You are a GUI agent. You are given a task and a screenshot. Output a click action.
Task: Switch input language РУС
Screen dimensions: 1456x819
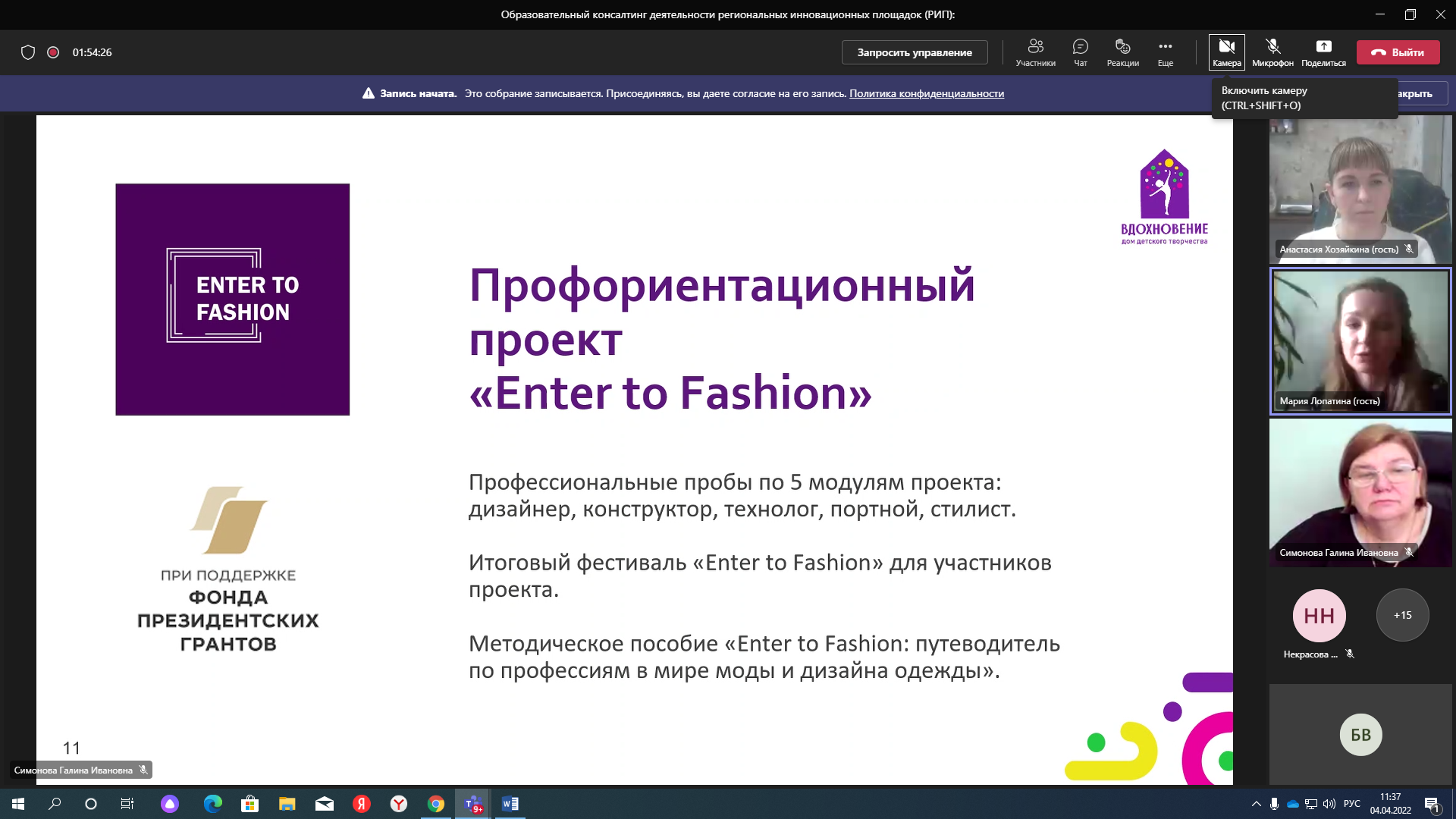coord(1352,804)
